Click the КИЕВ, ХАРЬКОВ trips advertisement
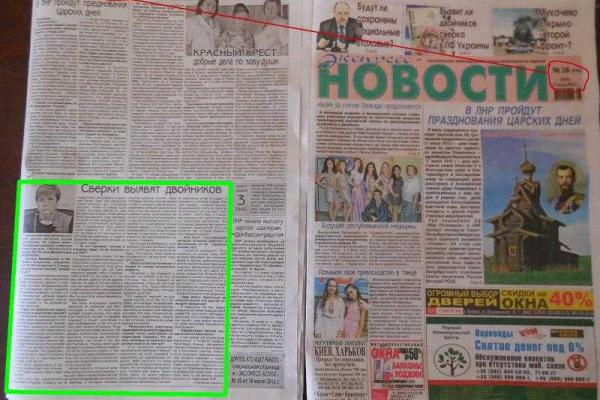The width and height of the screenshot is (600, 400). 341,369
